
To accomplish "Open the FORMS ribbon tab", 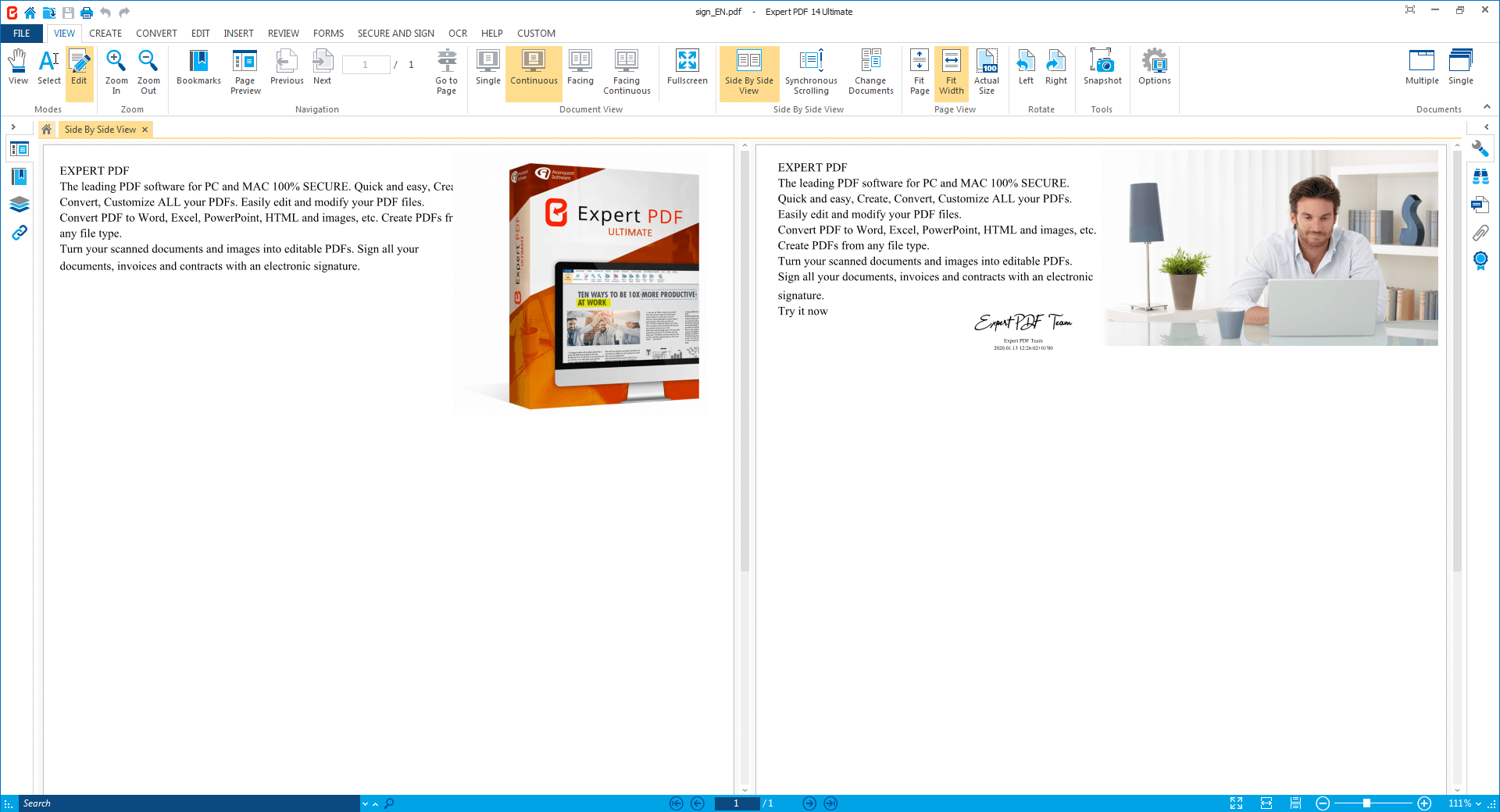I will tap(328, 34).
